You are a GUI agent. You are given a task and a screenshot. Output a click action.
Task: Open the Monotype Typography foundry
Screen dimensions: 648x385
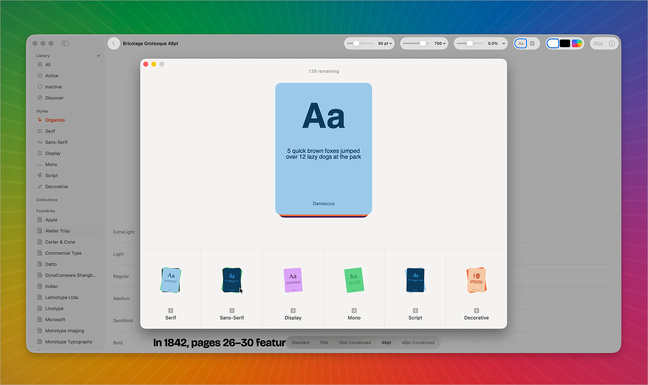coord(68,342)
